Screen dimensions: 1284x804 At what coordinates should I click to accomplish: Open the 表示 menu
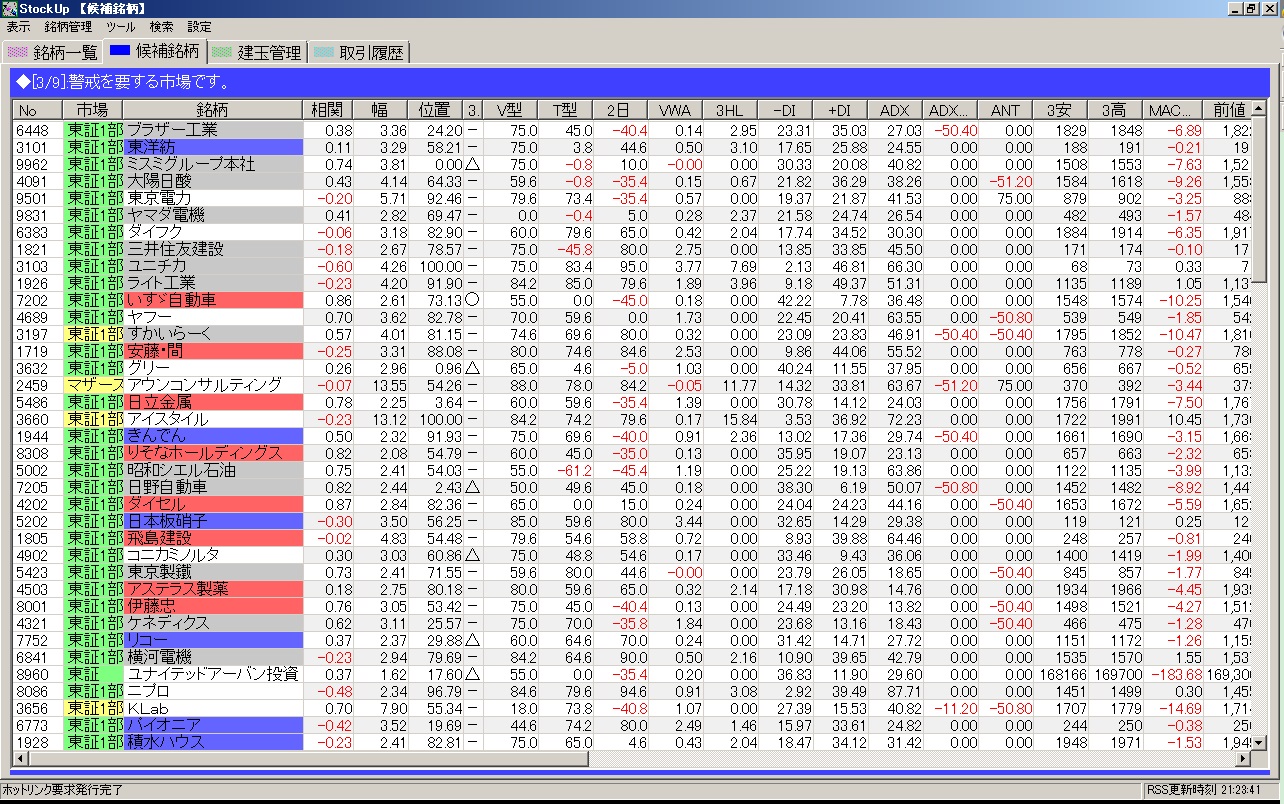tap(18, 27)
